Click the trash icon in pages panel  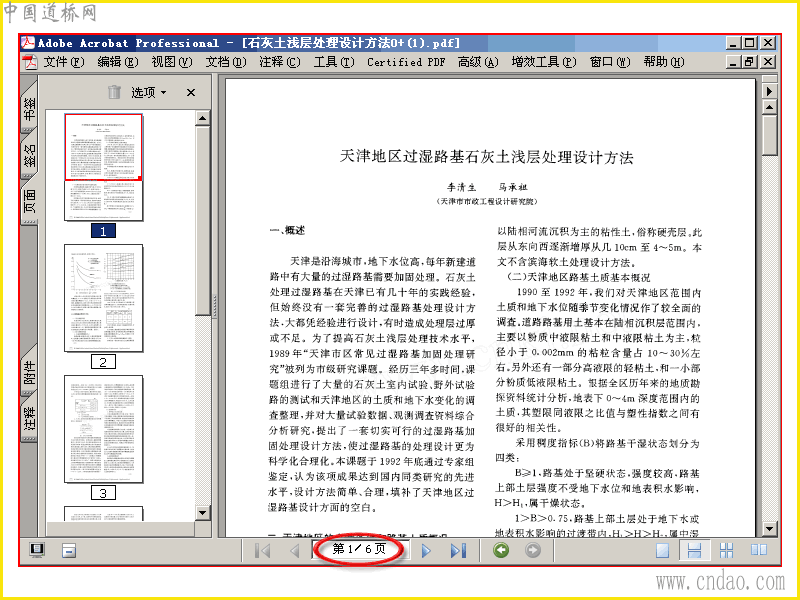[x=114, y=92]
